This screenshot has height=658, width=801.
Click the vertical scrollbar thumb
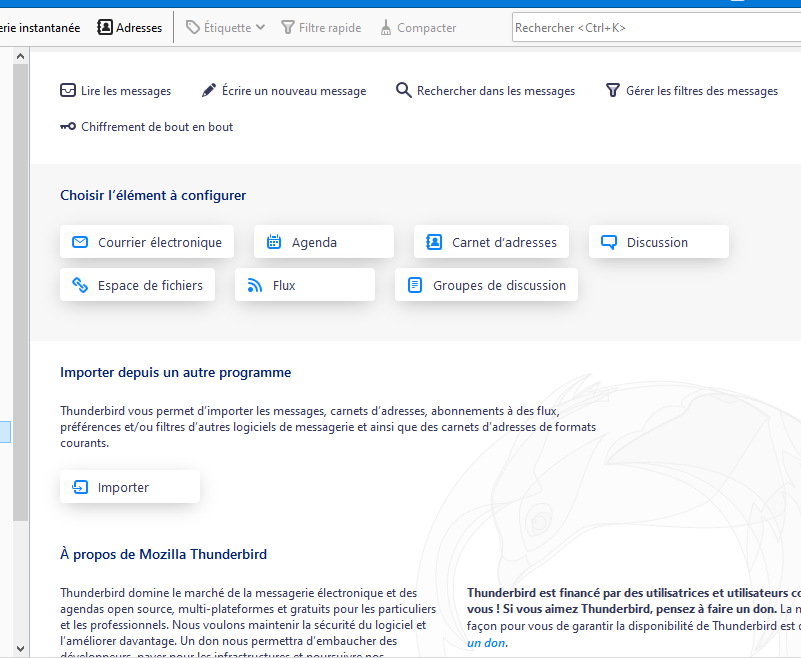coord(20,292)
